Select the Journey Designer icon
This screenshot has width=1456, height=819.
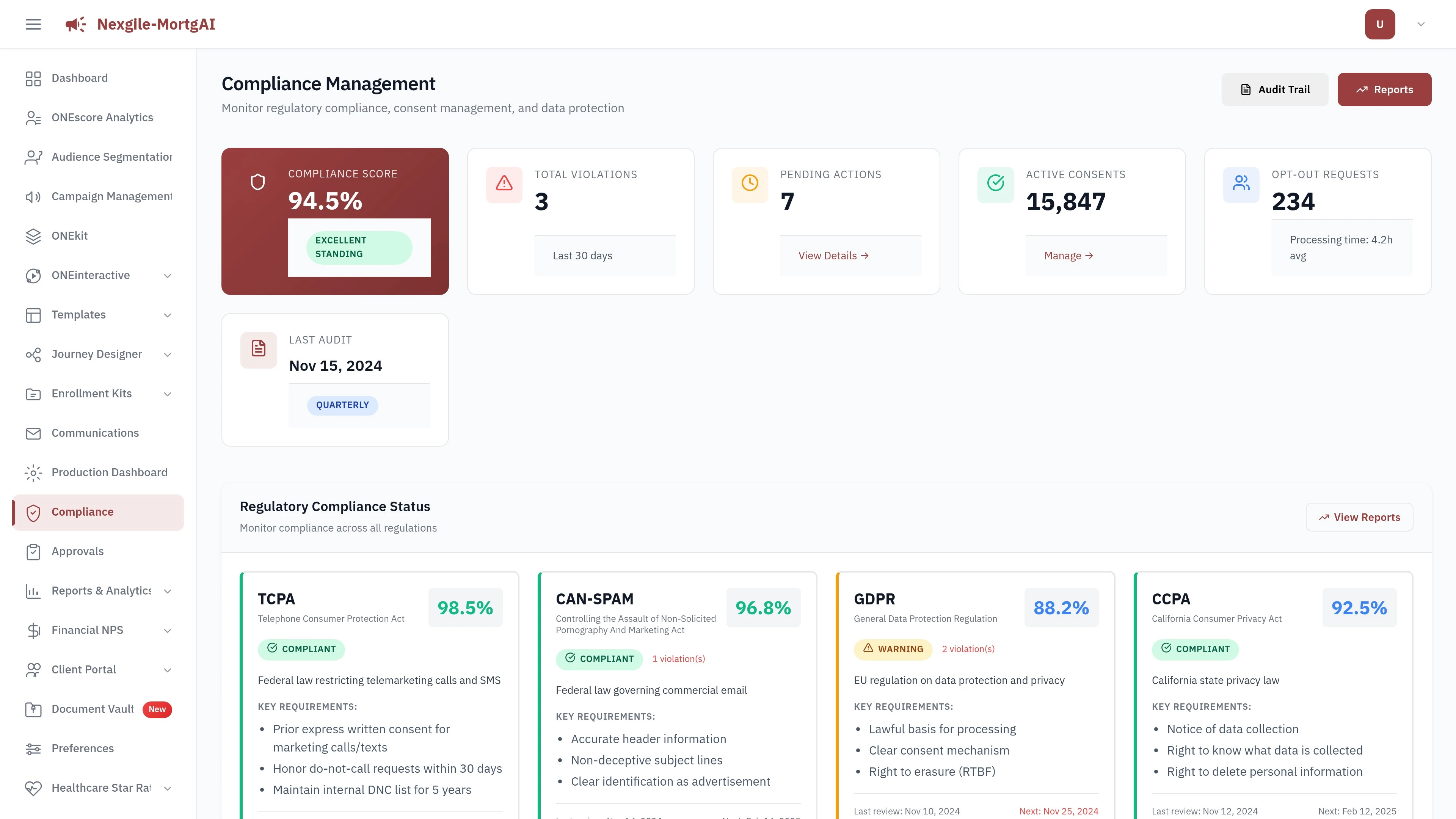tap(33, 355)
